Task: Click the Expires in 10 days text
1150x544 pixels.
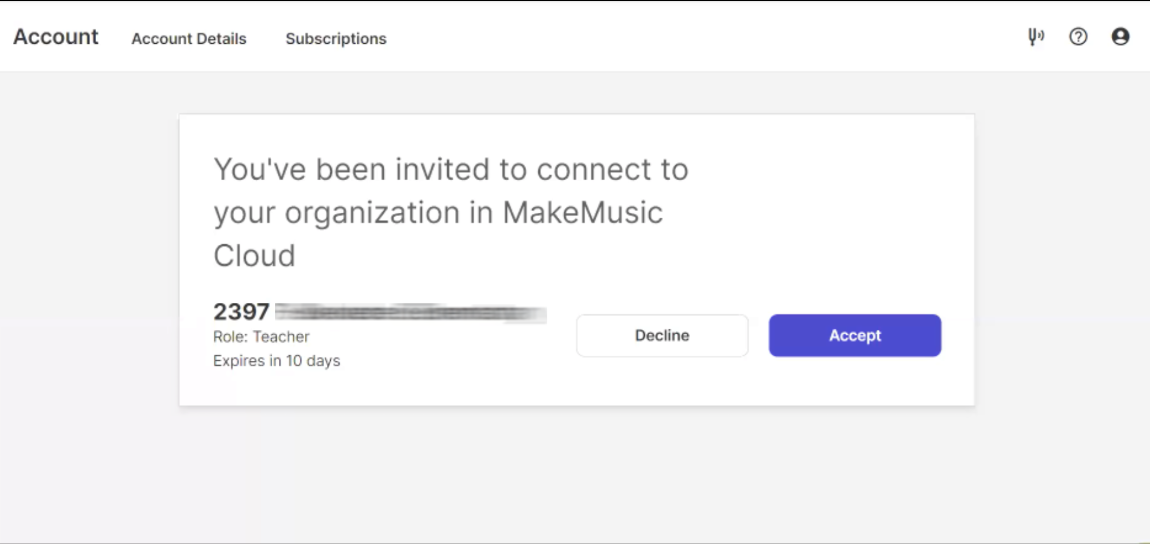Action: click(276, 361)
